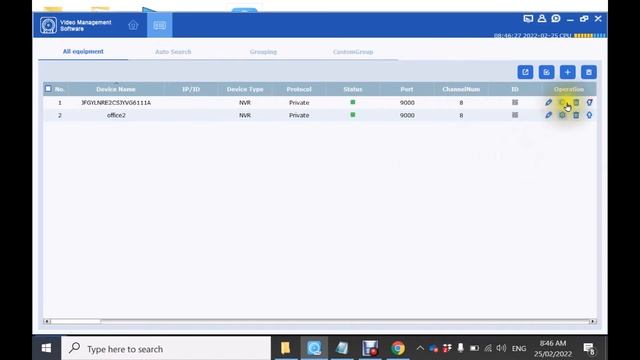This screenshot has height=360, width=640.
Task: Click the Device Type column header
Action: (x=245, y=89)
